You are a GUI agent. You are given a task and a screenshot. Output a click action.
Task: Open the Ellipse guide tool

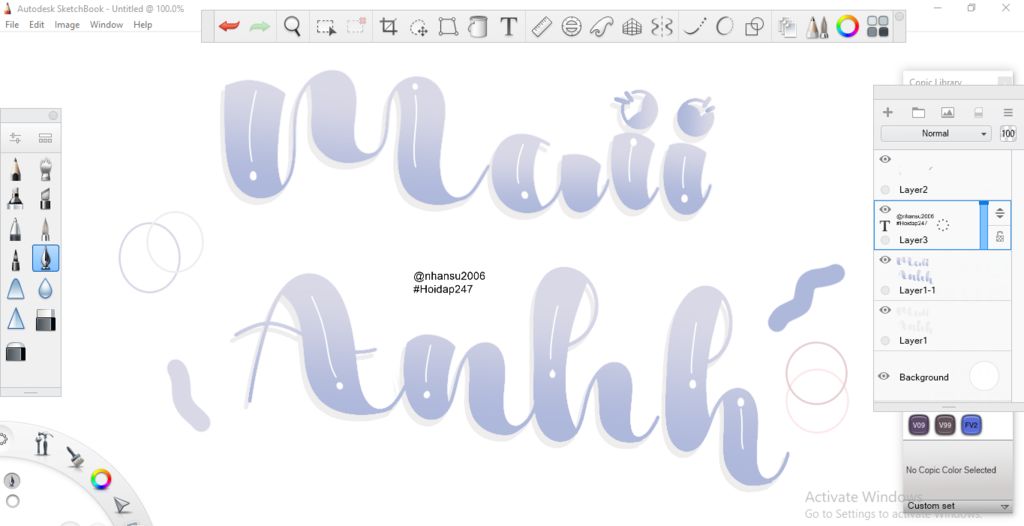(571, 27)
